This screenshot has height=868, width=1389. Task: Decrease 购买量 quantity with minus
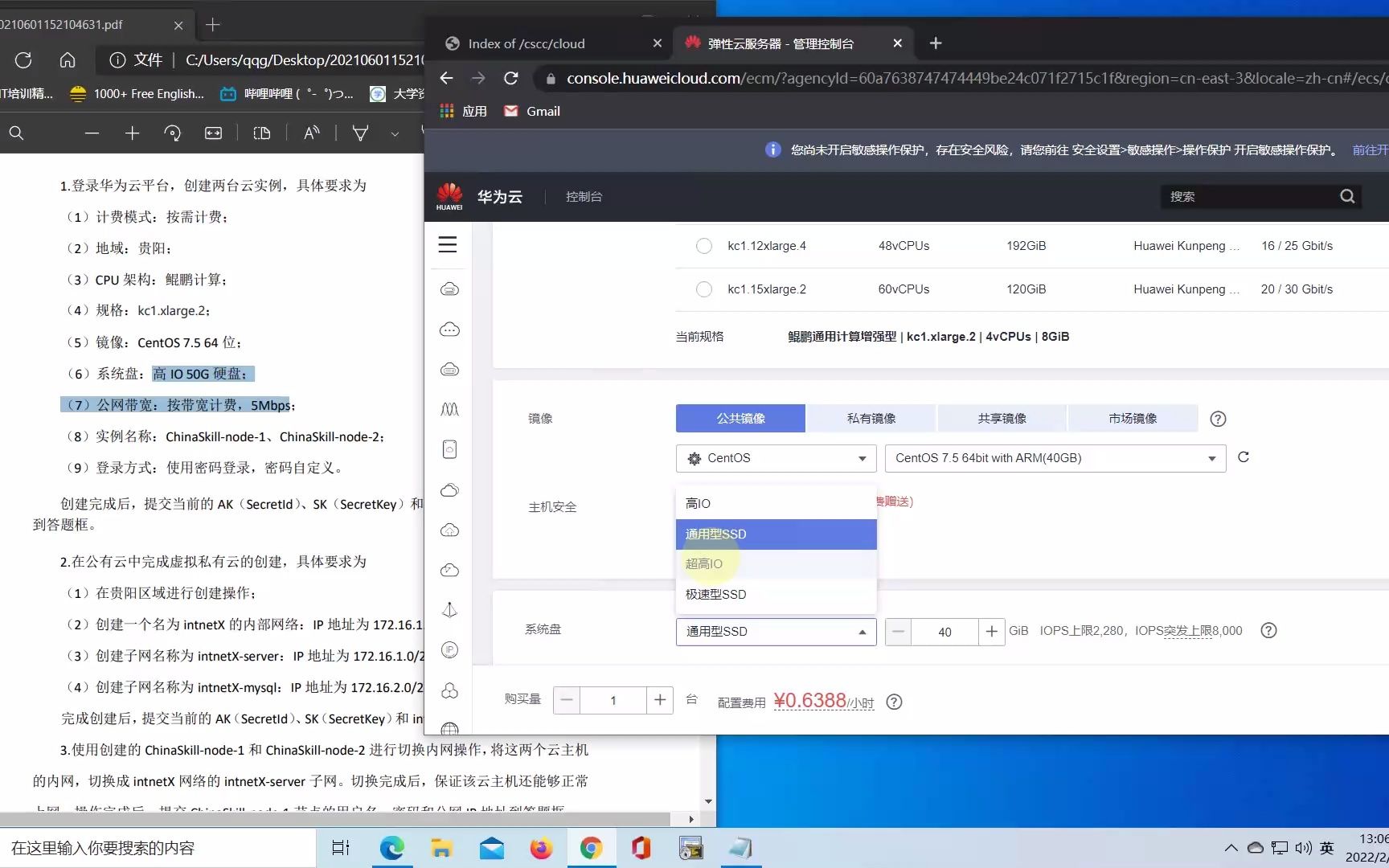click(567, 700)
